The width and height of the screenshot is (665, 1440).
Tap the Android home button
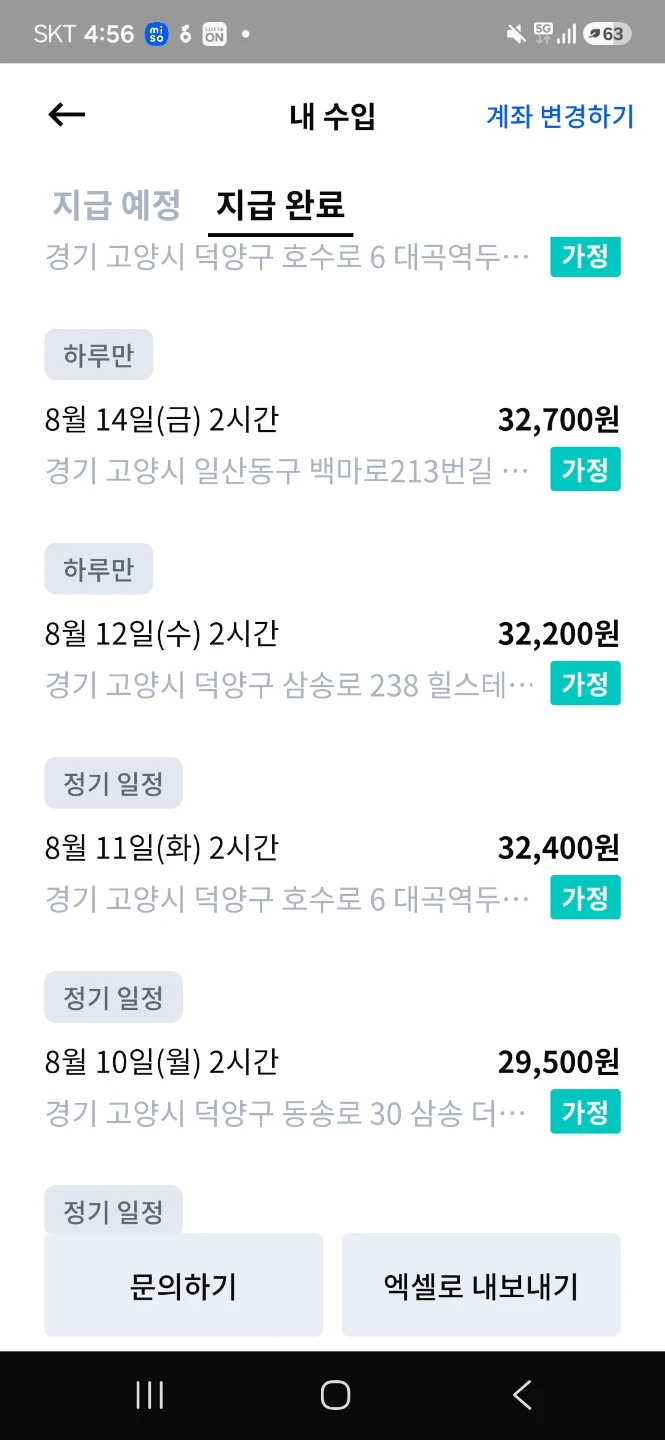point(335,1395)
